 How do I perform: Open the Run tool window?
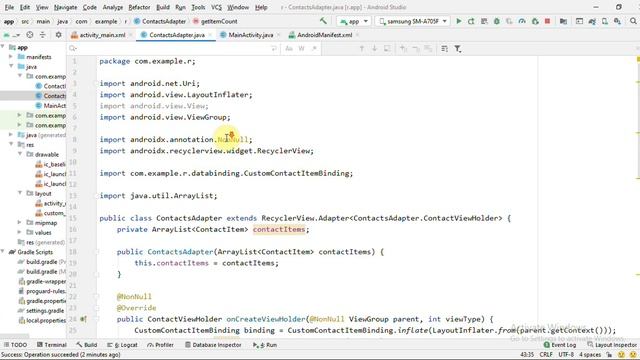tap(265, 345)
